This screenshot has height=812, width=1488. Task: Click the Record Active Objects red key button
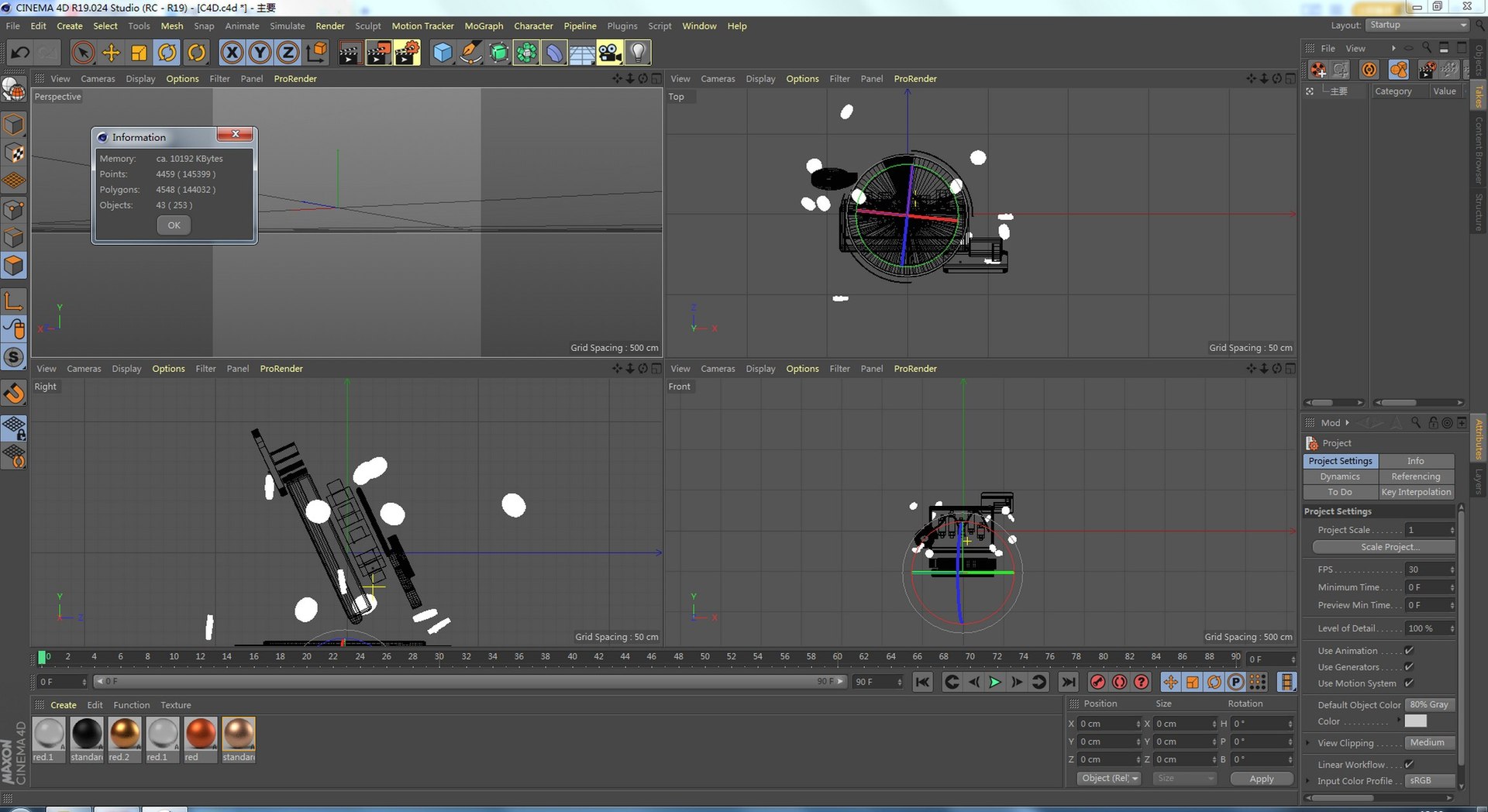(1097, 682)
